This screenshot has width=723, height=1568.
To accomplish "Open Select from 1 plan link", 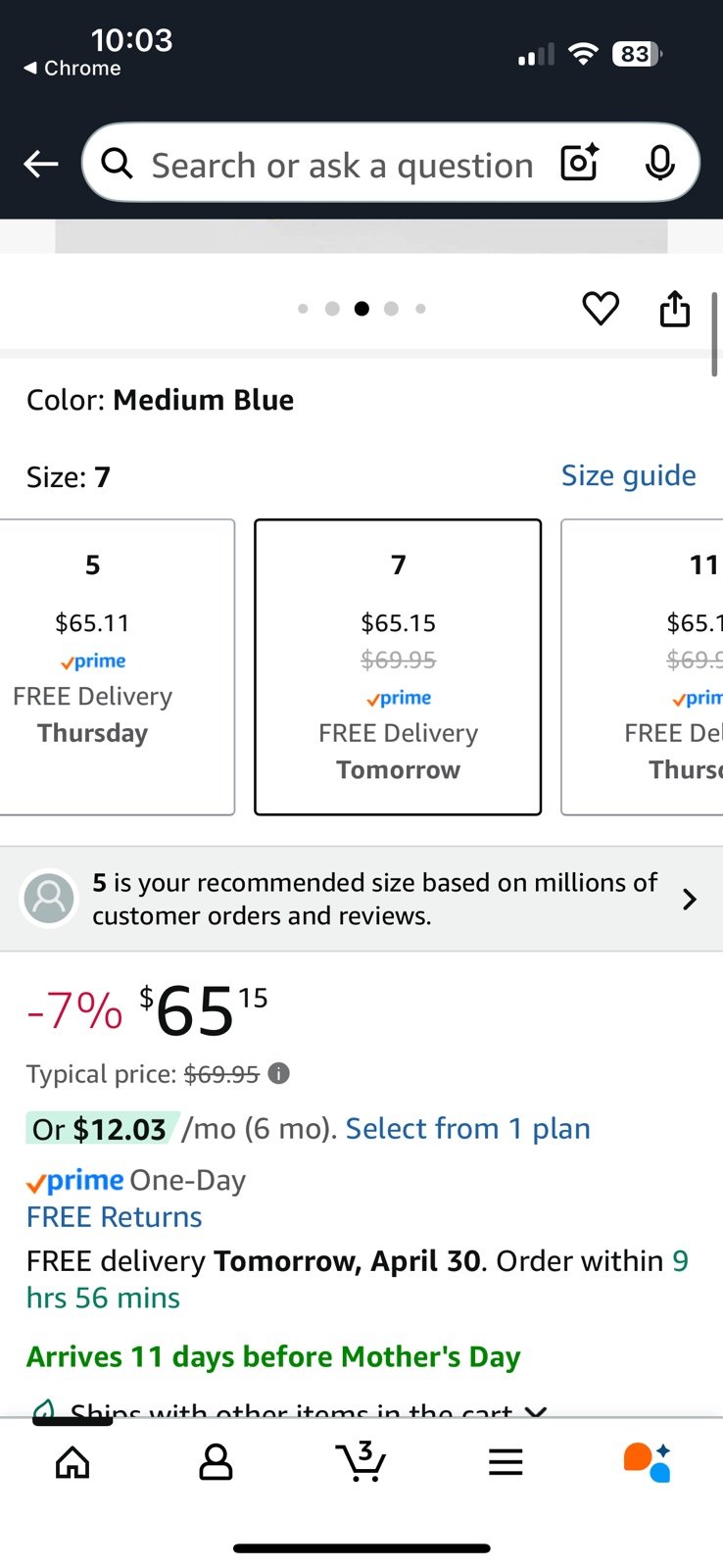I will pos(468,1129).
